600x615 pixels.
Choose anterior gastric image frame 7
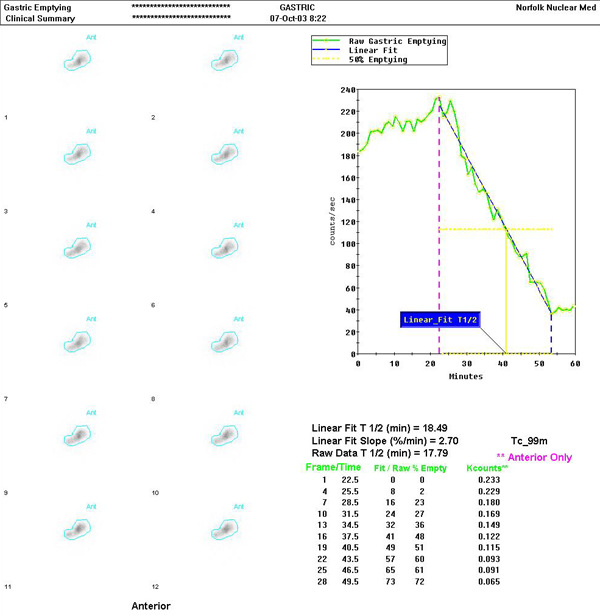78,341
